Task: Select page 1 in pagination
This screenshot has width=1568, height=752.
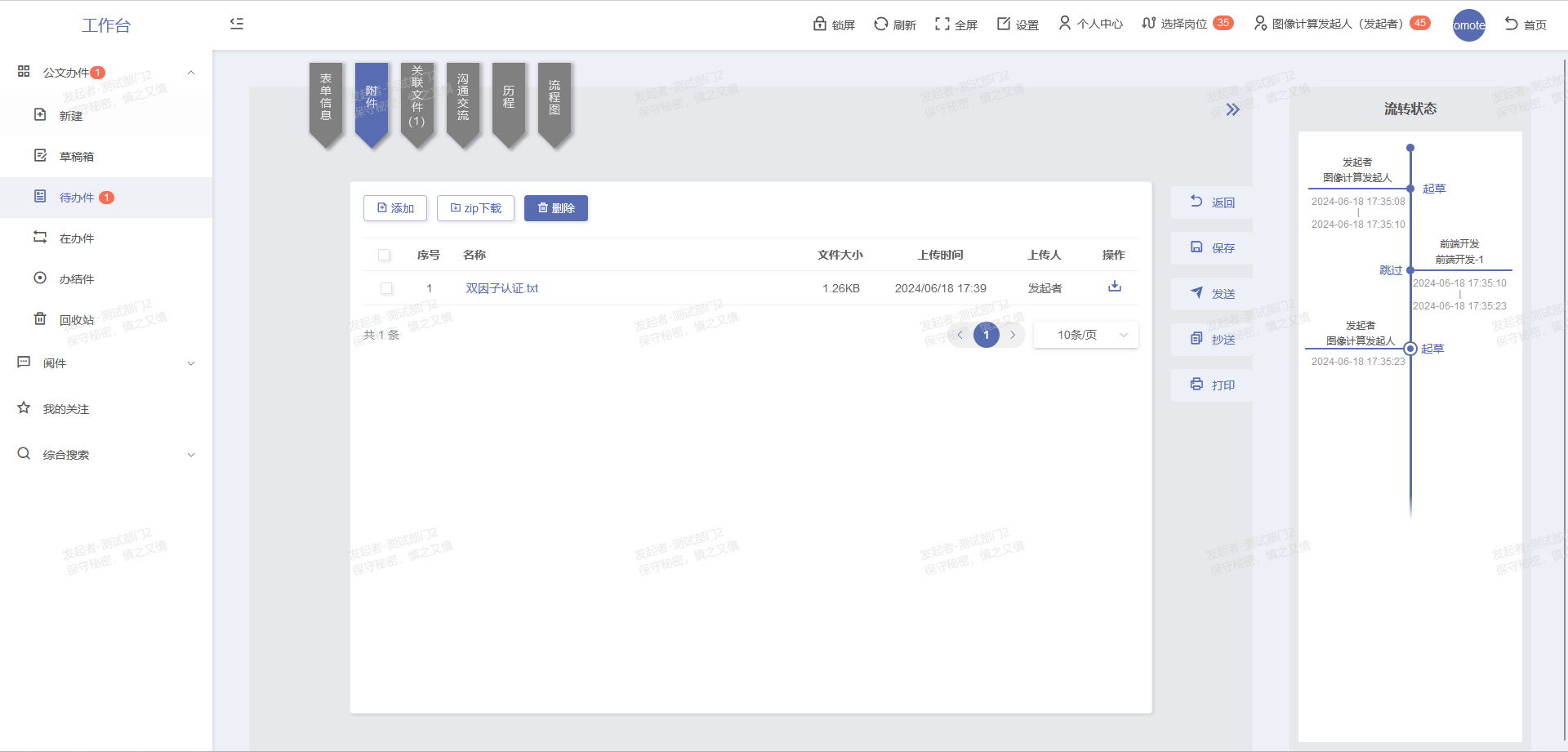Action: point(987,335)
